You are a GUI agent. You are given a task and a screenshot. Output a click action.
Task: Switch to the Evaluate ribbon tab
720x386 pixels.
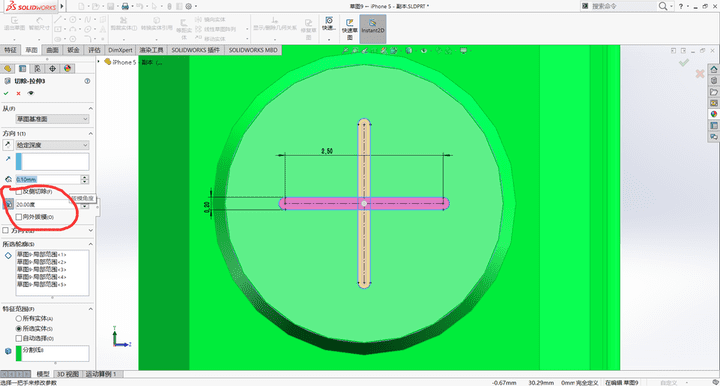click(94, 50)
